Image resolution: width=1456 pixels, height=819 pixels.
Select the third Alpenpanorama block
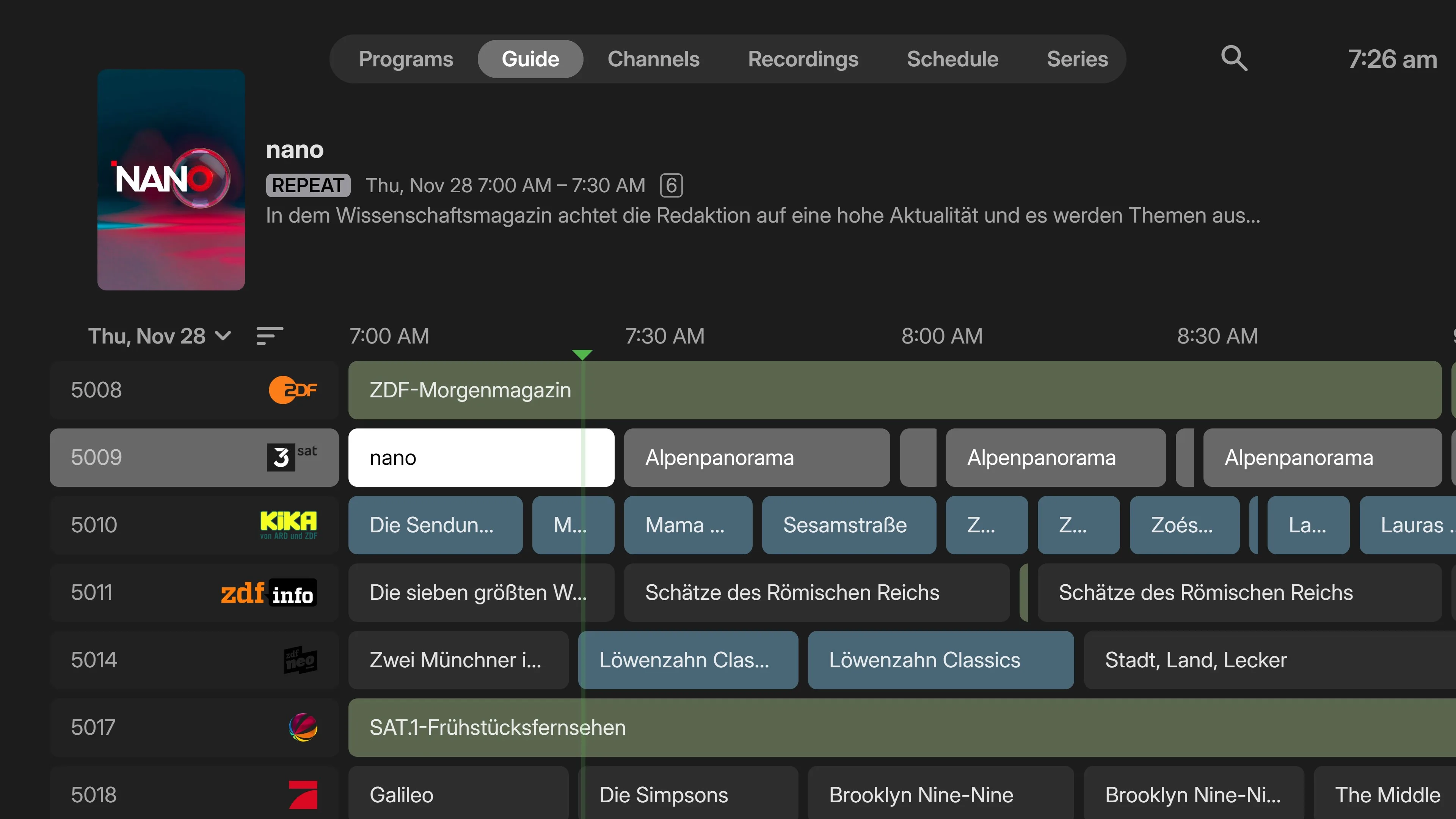click(x=1322, y=457)
